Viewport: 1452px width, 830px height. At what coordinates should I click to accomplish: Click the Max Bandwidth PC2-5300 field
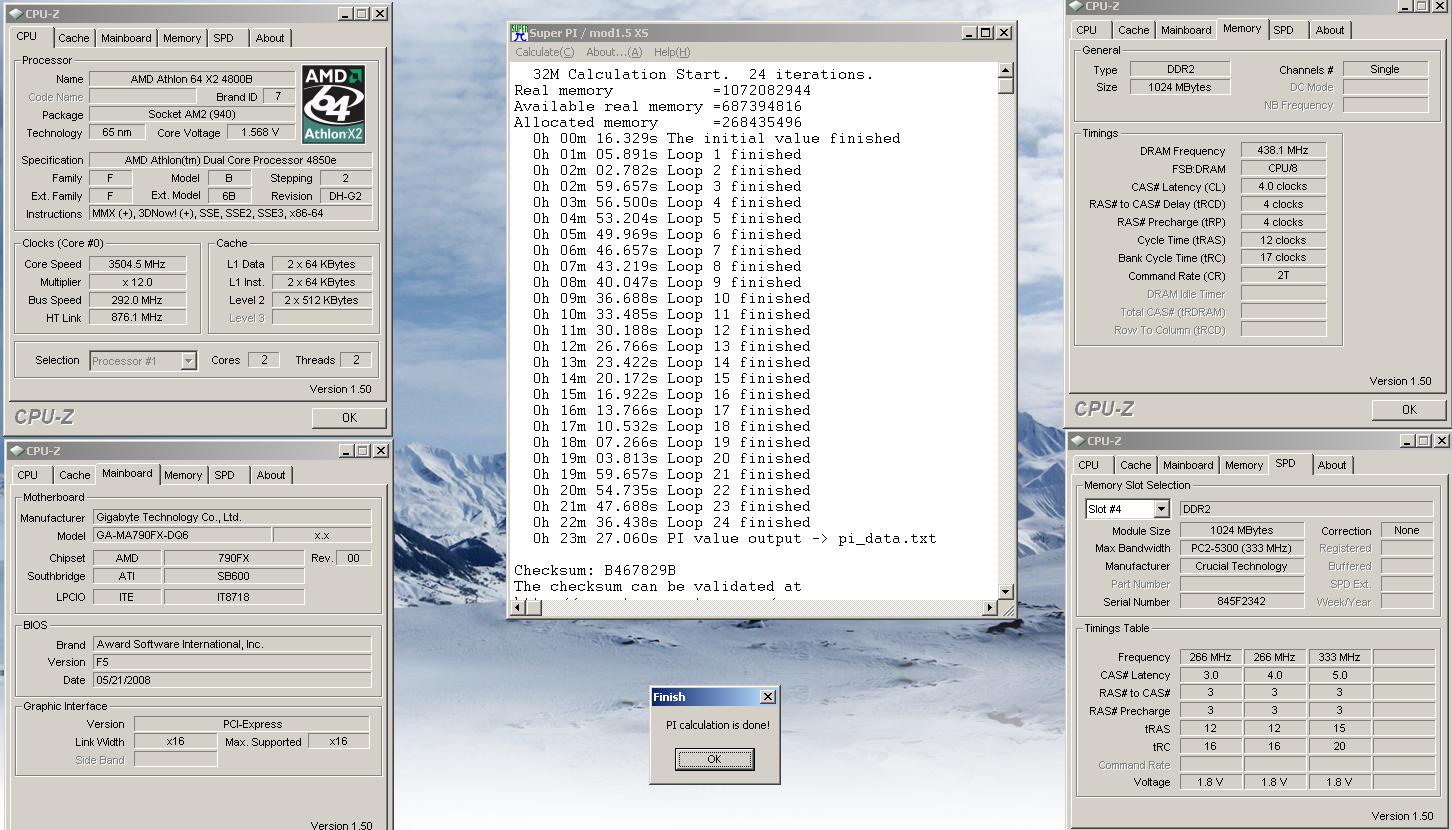[x=1242, y=548]
